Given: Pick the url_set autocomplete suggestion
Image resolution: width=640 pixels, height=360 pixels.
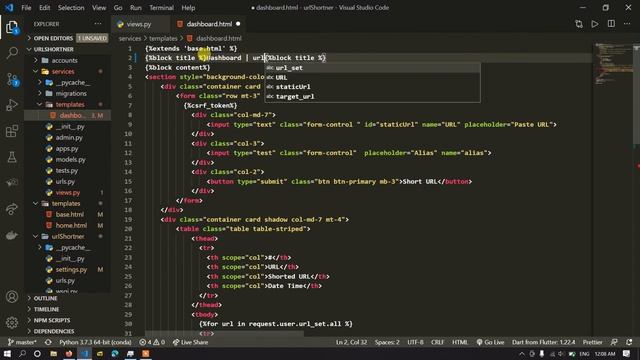Looking at the screenshot, I should [x=372, y=68].
